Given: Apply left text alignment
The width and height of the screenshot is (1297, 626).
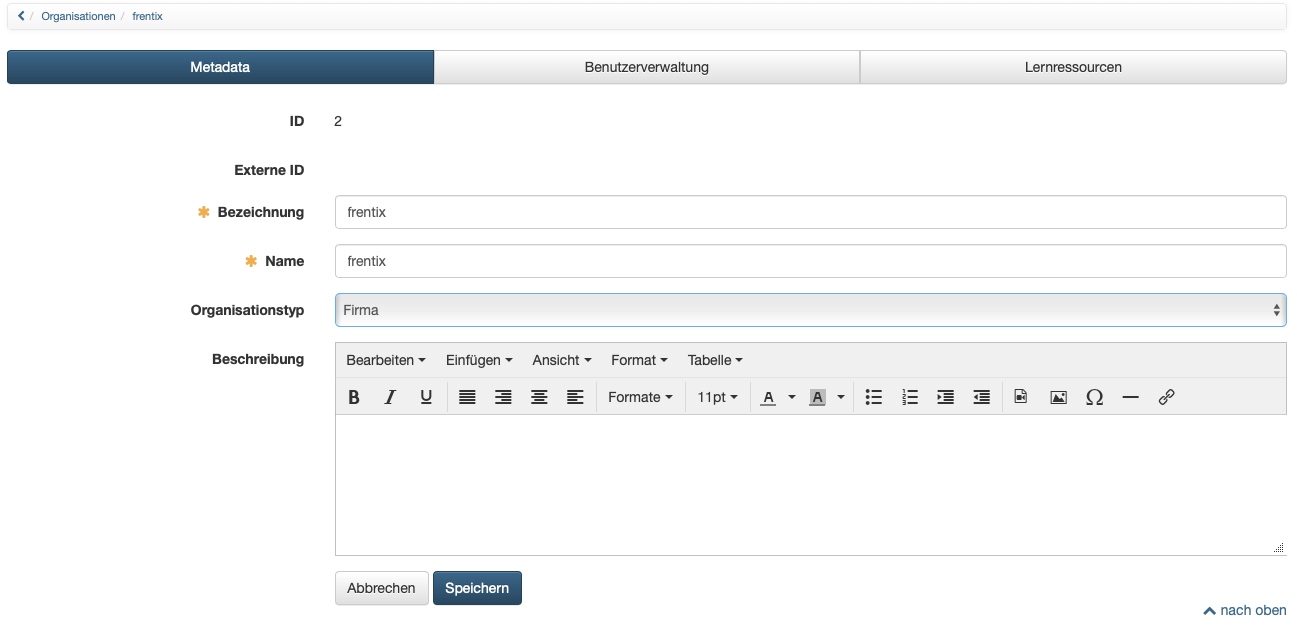Looking at the screenshot, I should coord(575,397).
